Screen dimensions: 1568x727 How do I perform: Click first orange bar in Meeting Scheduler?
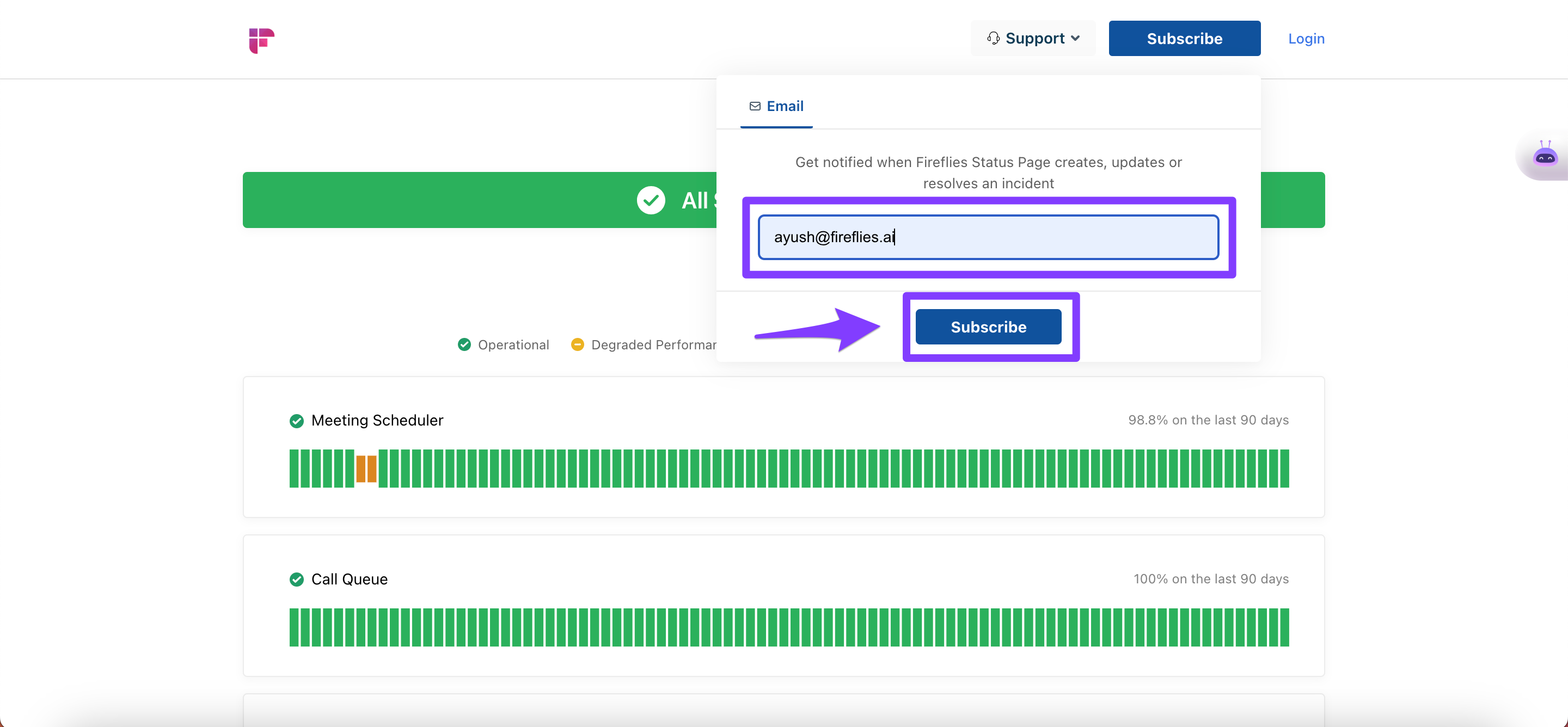pos(361,469)
